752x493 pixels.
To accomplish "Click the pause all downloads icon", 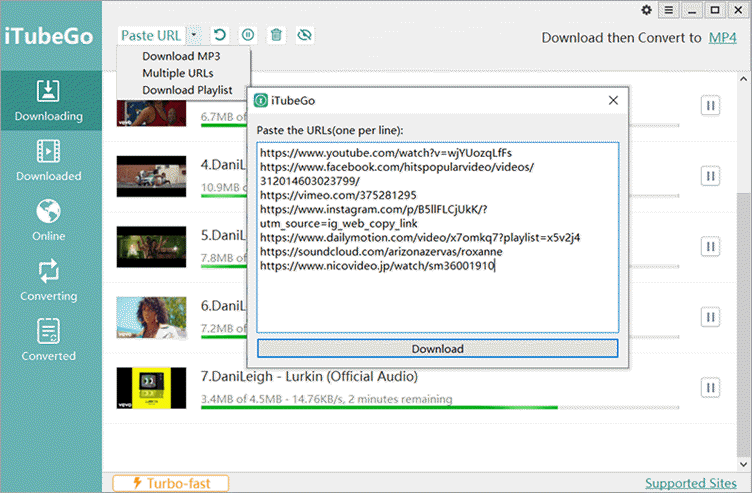I will [x=248, y=35].
